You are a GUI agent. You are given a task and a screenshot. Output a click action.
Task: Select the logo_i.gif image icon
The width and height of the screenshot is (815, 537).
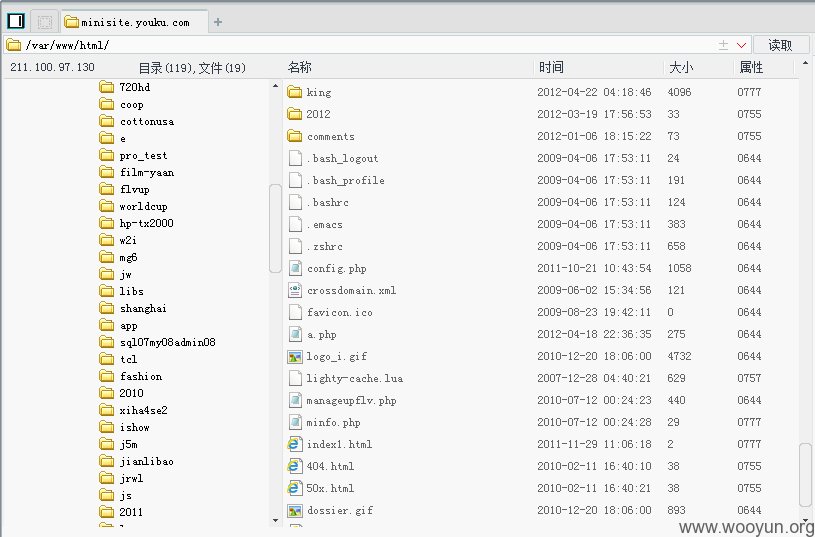click(x=295, y=356)
